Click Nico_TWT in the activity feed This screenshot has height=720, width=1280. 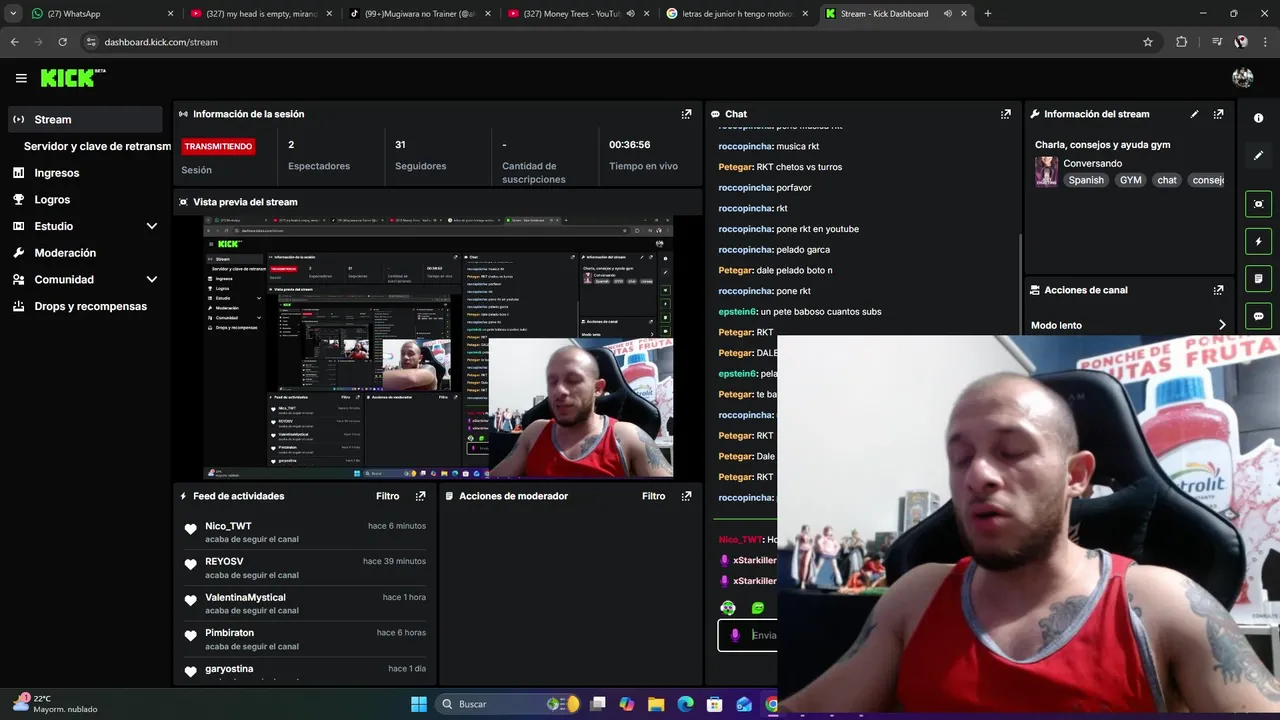pos(228,526)
